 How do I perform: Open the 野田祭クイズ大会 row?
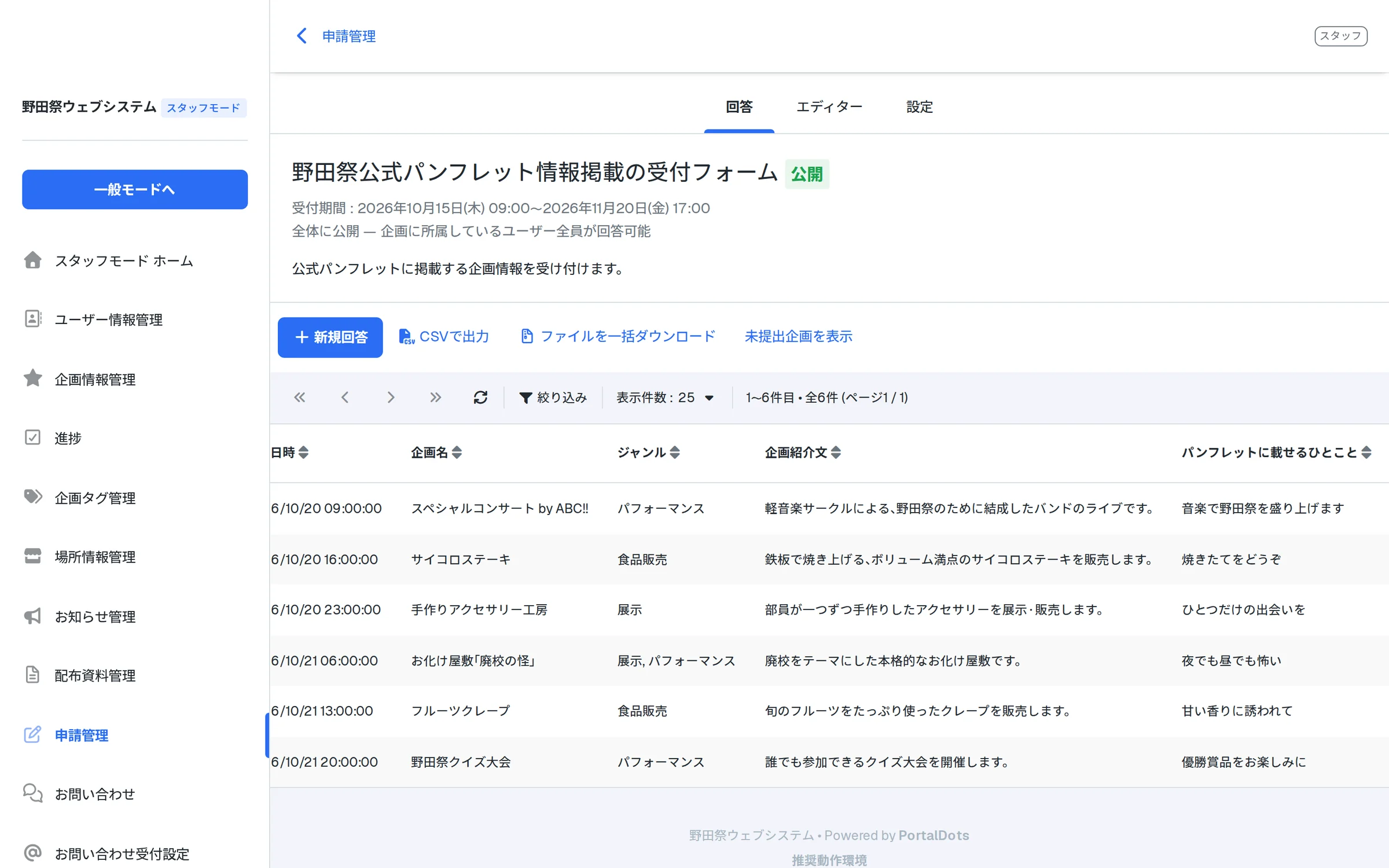coord(829,762)
